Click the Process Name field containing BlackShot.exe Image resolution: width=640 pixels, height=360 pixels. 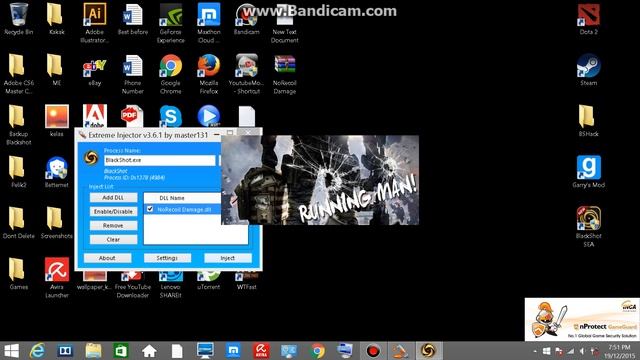(x=159, y=160)
